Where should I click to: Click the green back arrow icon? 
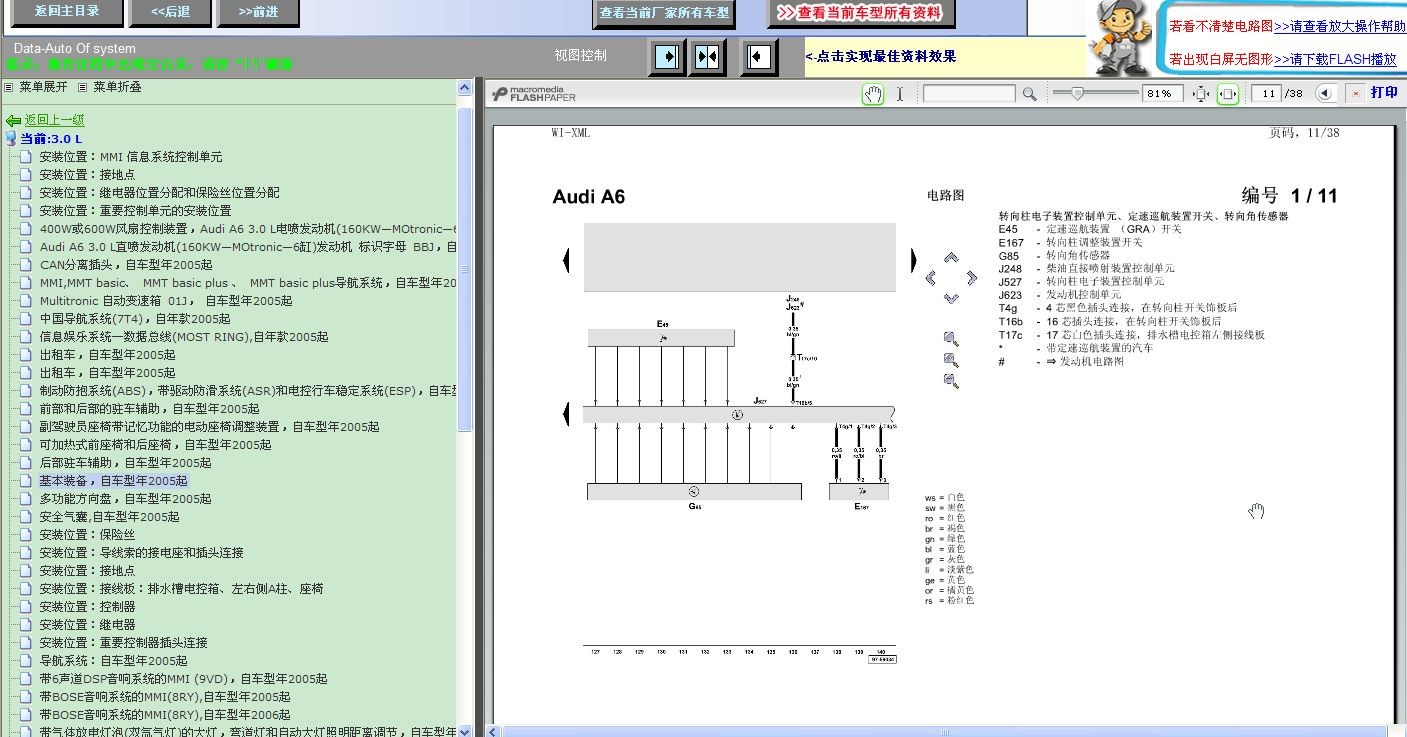[x=13, y=121]
